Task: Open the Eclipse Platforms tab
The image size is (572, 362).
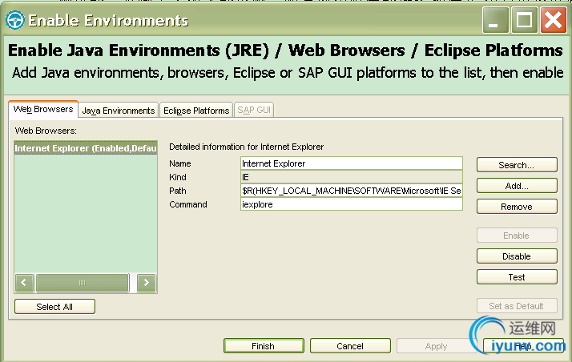Action: 196,111
